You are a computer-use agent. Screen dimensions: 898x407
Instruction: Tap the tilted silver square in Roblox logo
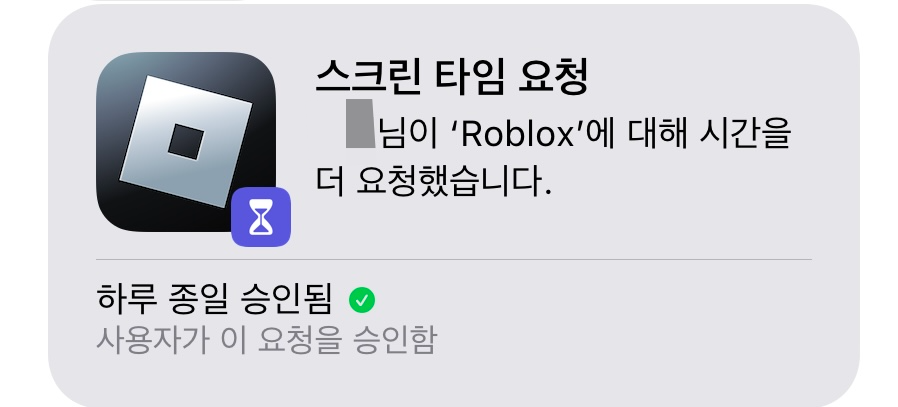click(186, 141)
